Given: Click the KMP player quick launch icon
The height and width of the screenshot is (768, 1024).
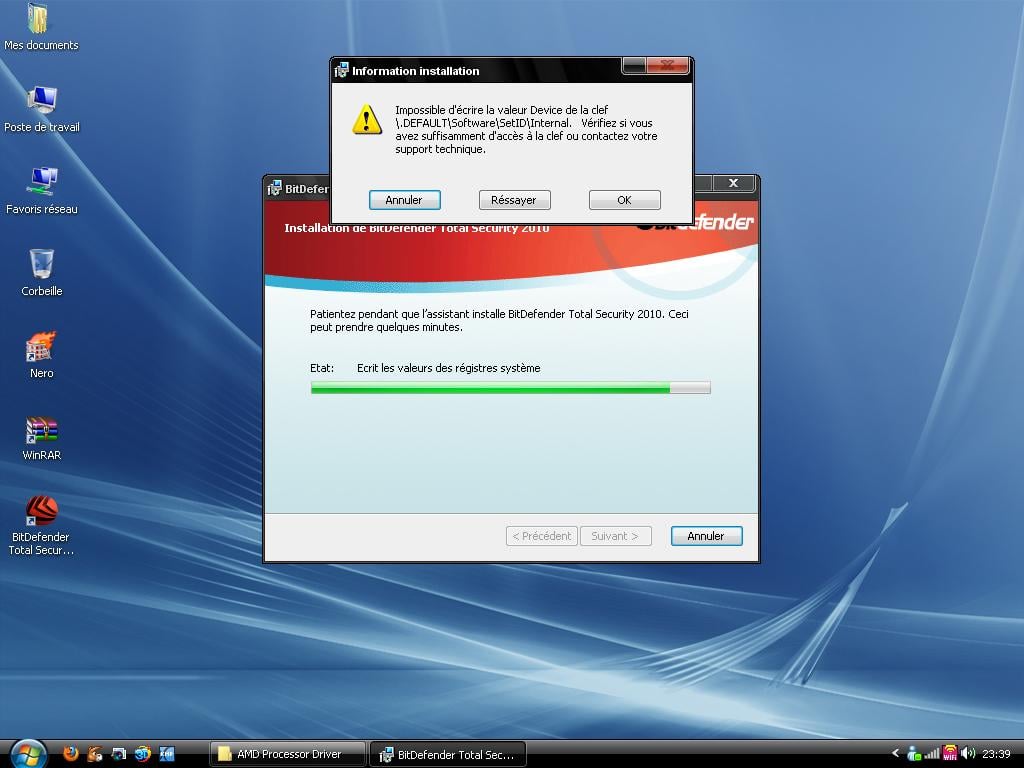Looking at the screenshot, I should point(167,754).
